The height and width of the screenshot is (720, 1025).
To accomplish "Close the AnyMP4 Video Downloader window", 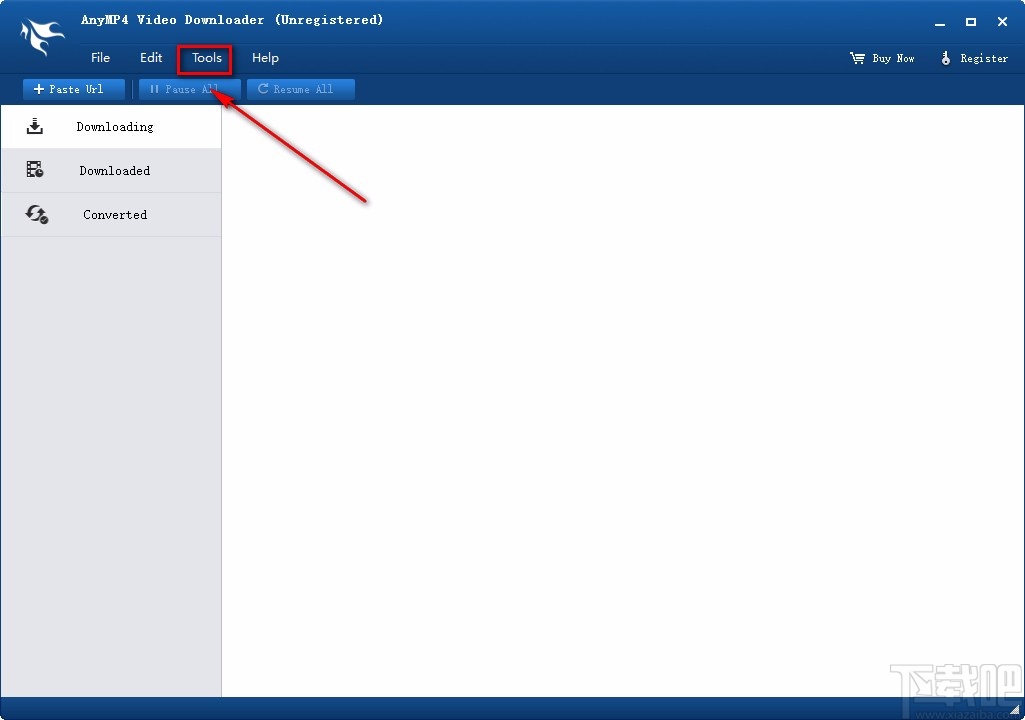I will point(1002,22).
